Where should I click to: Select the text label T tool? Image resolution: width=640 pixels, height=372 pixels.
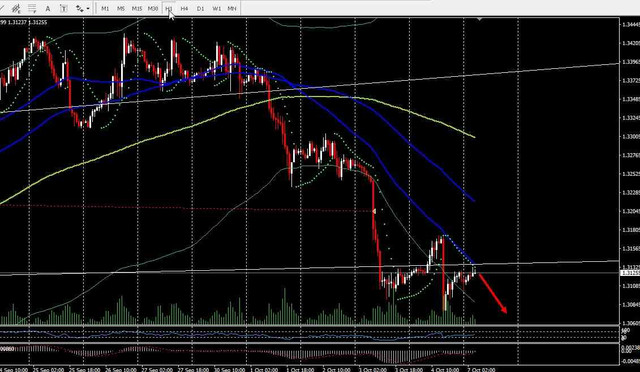[63, 8]
